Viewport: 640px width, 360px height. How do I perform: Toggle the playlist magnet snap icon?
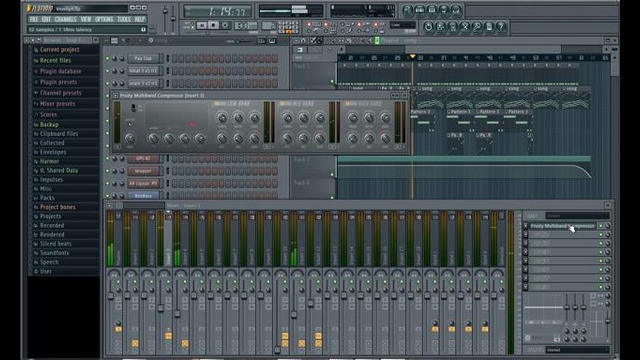(303, 40)
